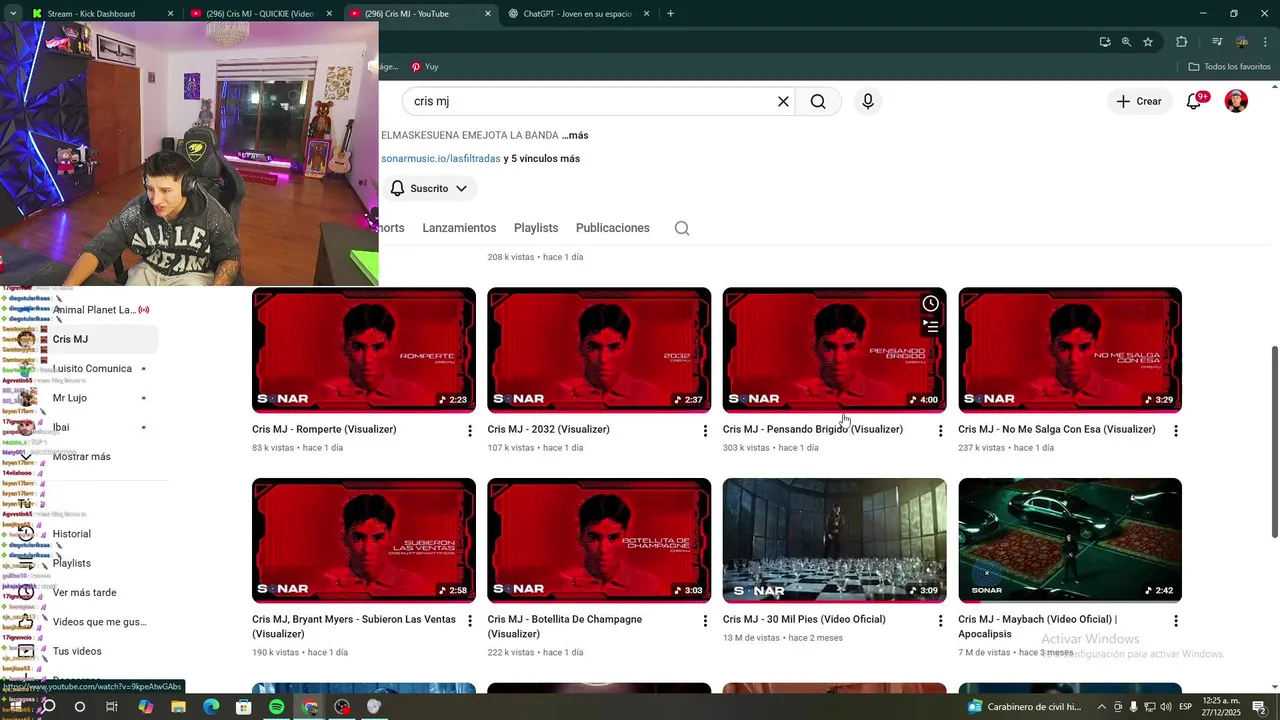Expand subscriptions list with Mostrar más
Viewport: 1280px width, 720px height.
click(82, 457)
